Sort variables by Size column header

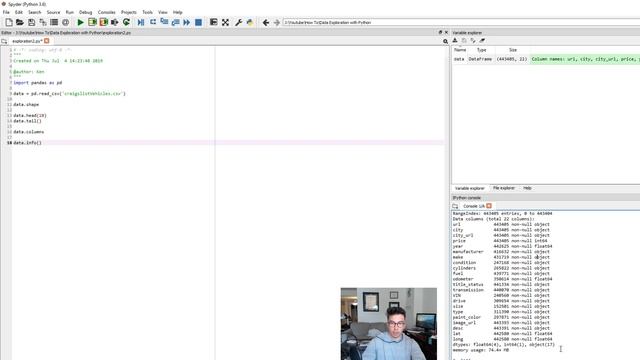click(x=513, y=50)
